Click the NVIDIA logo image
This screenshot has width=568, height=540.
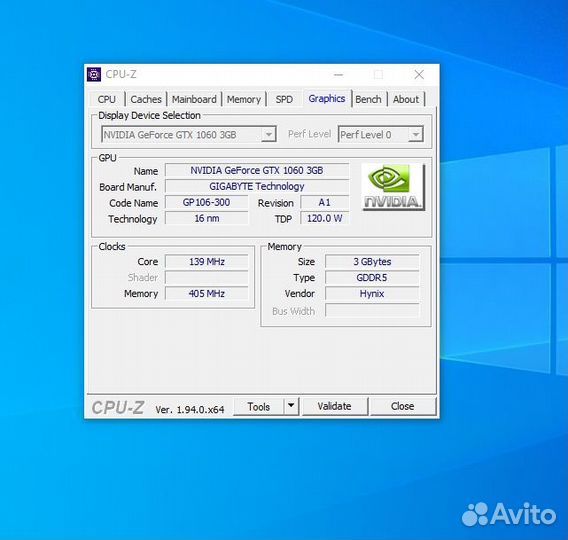tap(393, 187)
